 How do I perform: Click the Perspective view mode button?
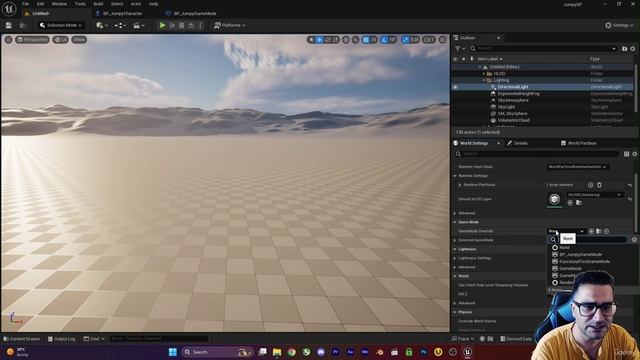32,40
